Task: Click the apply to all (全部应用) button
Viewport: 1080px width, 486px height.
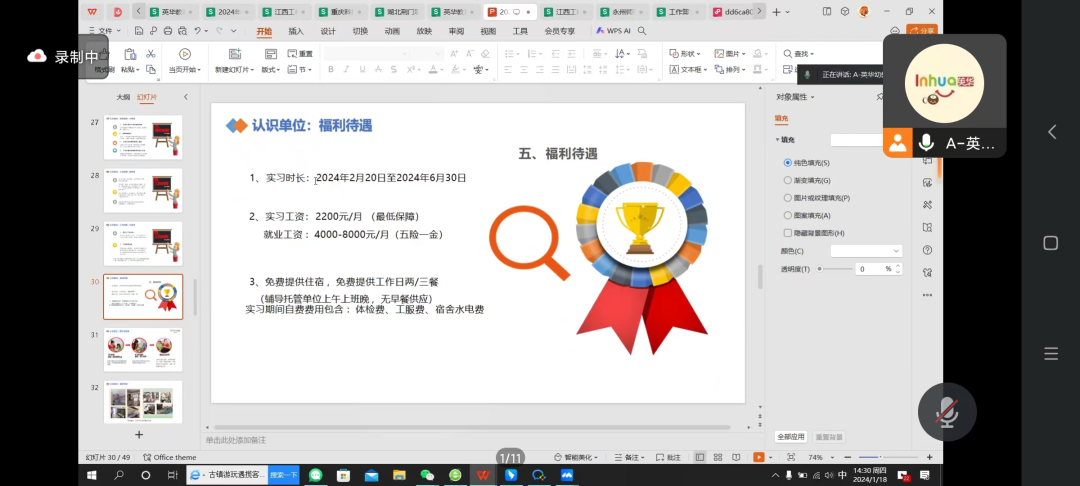Action: 790,437
